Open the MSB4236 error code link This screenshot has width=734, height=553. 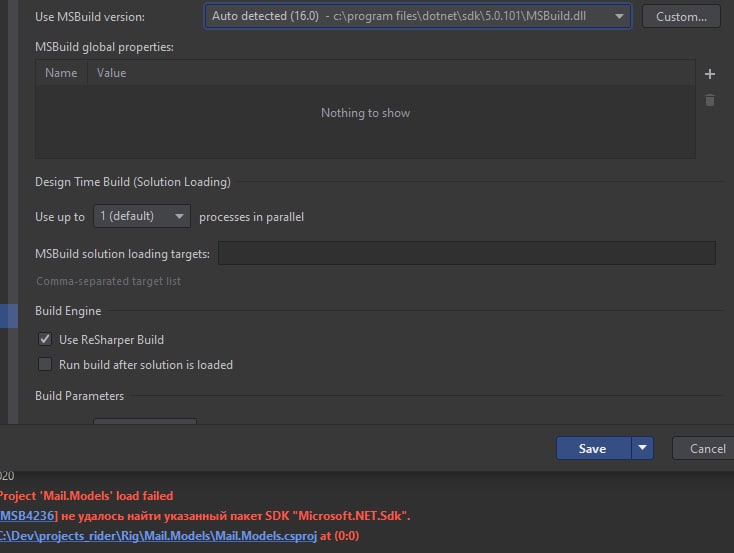pyautogui.click(x=27, y=516)
